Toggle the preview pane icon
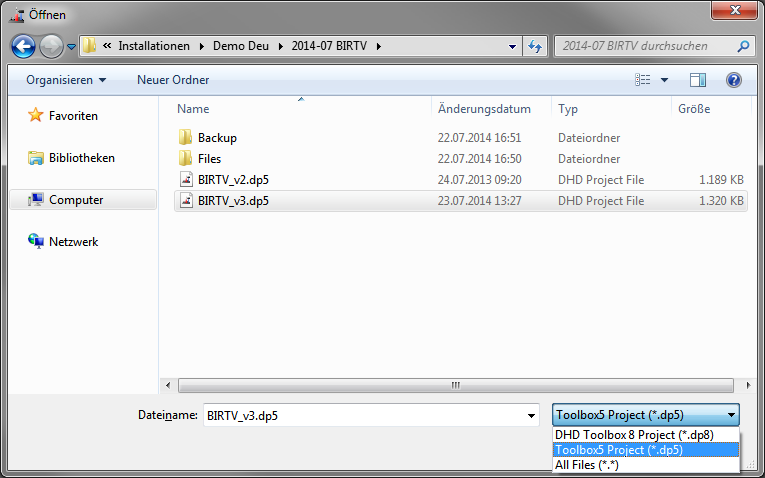Viewport: 765px width, 478px height. [x=698, y=80]
